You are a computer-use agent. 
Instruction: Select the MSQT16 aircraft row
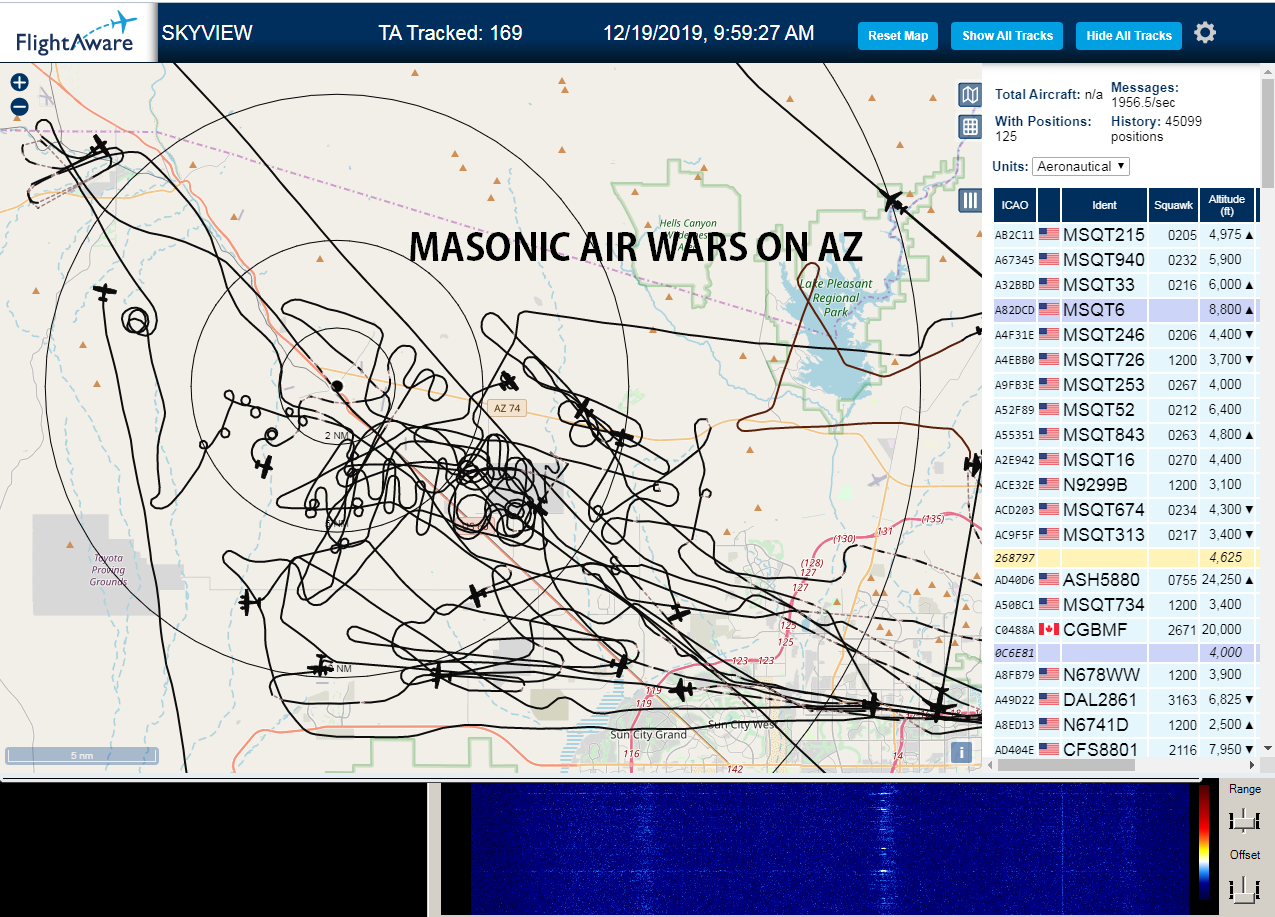(x=1126, y=460)
